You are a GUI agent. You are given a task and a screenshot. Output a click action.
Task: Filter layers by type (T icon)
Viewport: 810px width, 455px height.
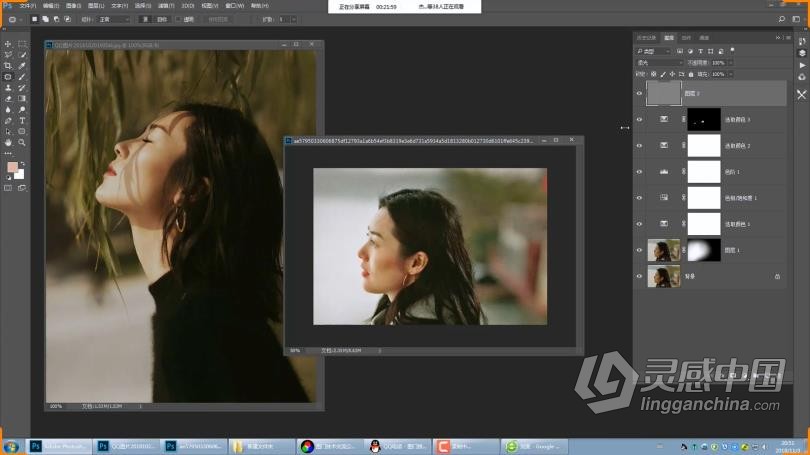[700, 51]
